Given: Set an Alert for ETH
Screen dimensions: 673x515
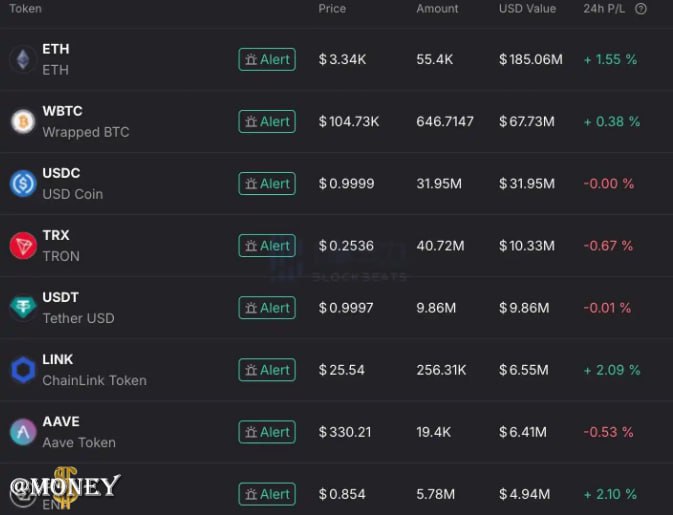Looking at the screenshot, I should pos(267,59).
